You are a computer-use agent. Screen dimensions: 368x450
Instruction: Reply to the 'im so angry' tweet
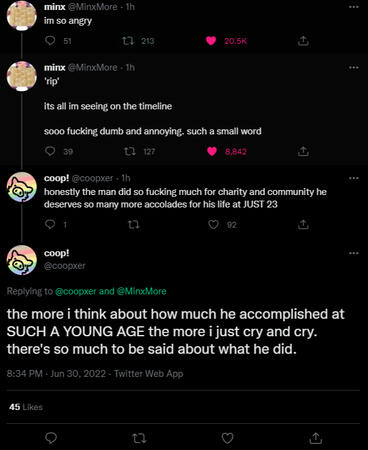(50, 41)
